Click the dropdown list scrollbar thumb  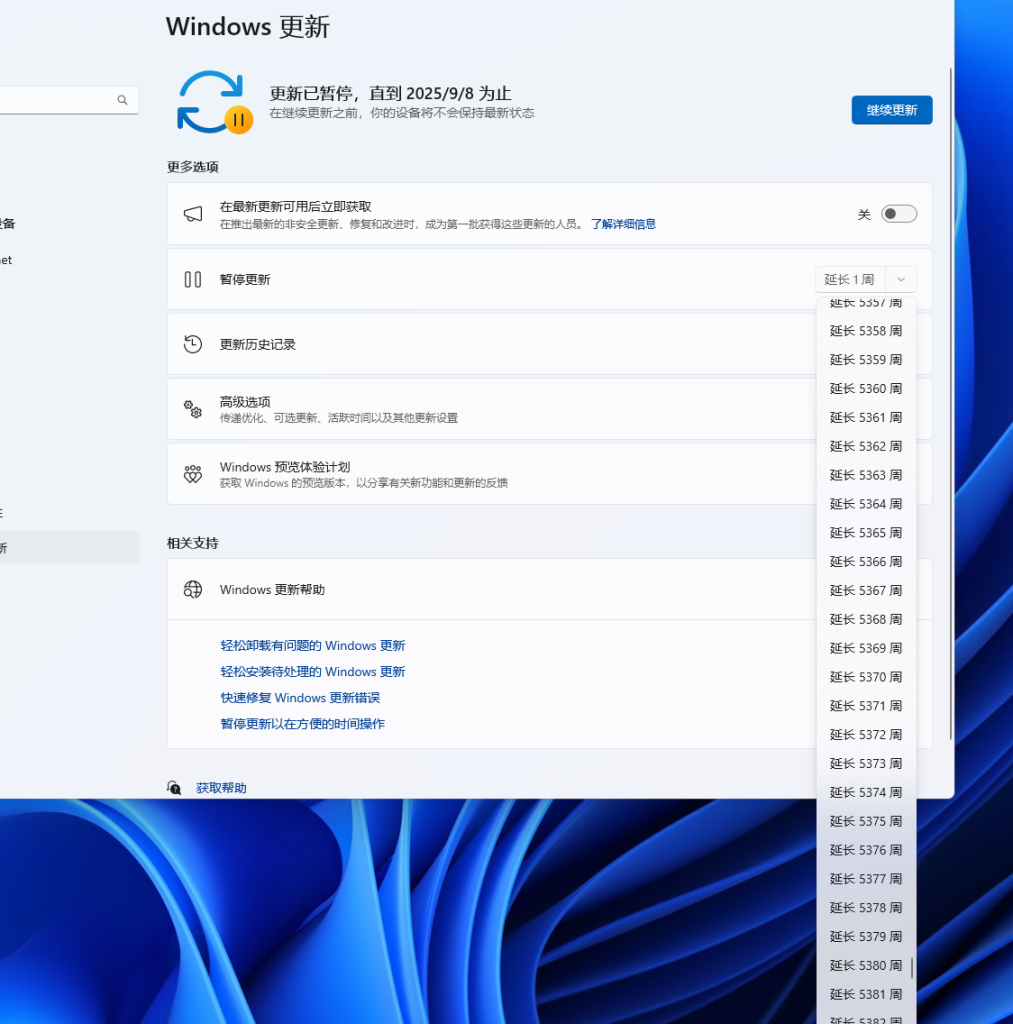(x=912, y=968)
